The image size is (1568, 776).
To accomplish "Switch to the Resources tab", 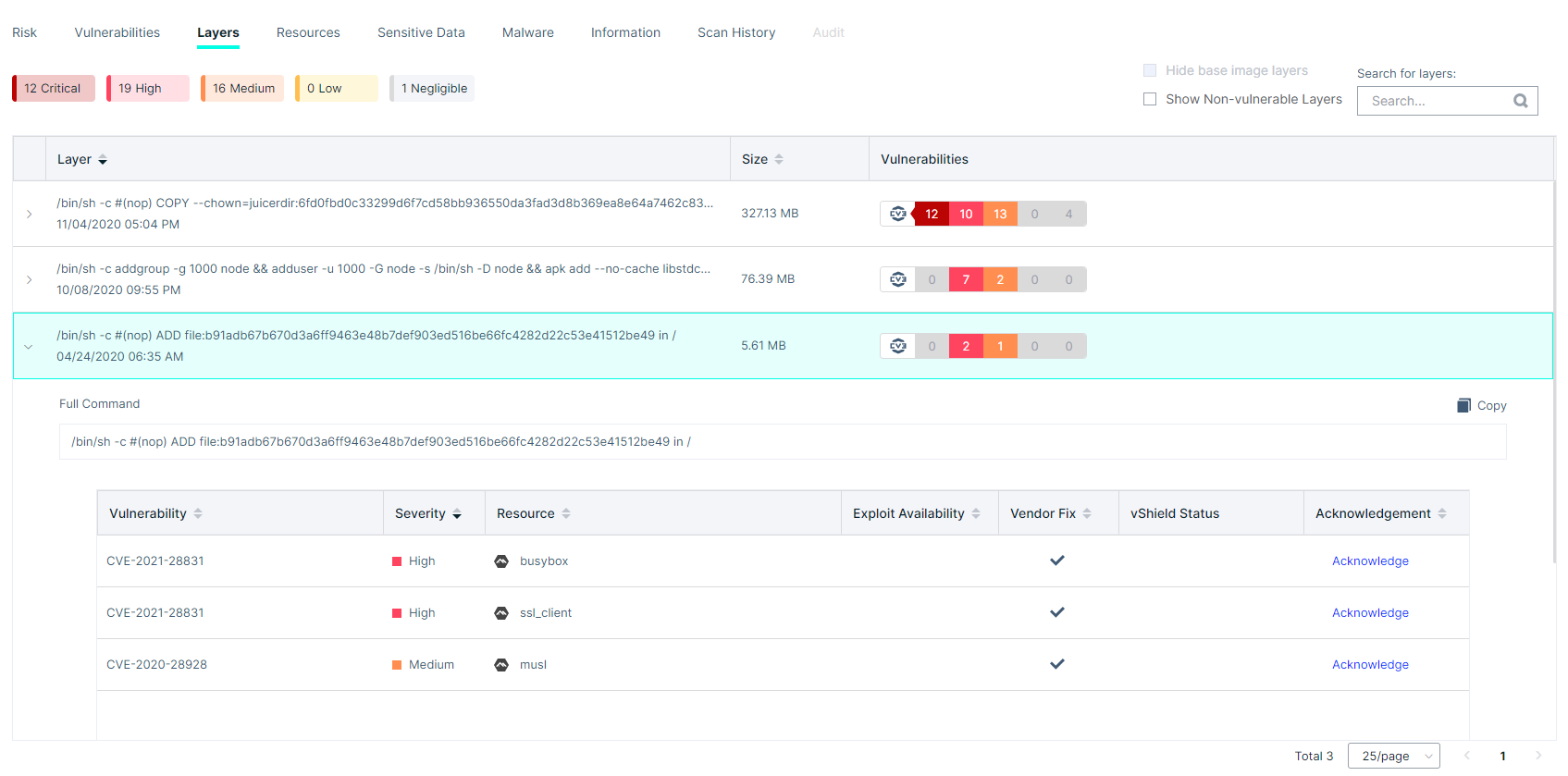I will click(x=308, y=32).
